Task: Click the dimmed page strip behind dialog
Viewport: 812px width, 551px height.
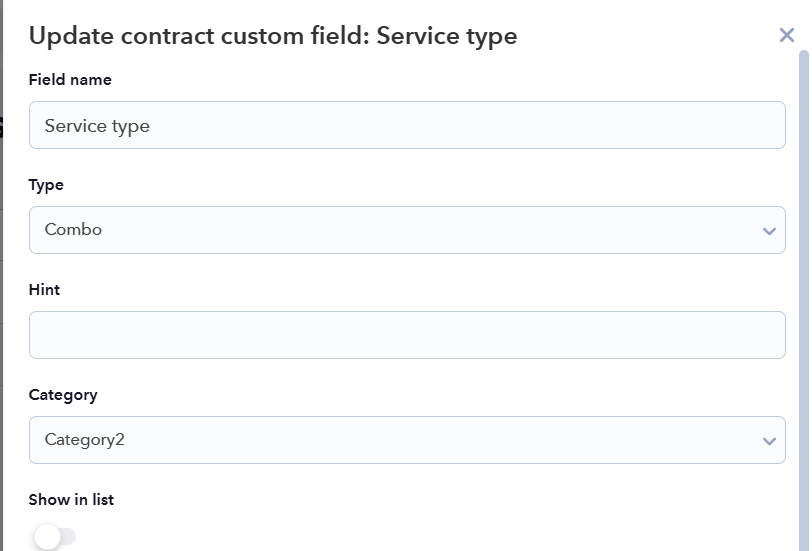Action: point(2,276)
